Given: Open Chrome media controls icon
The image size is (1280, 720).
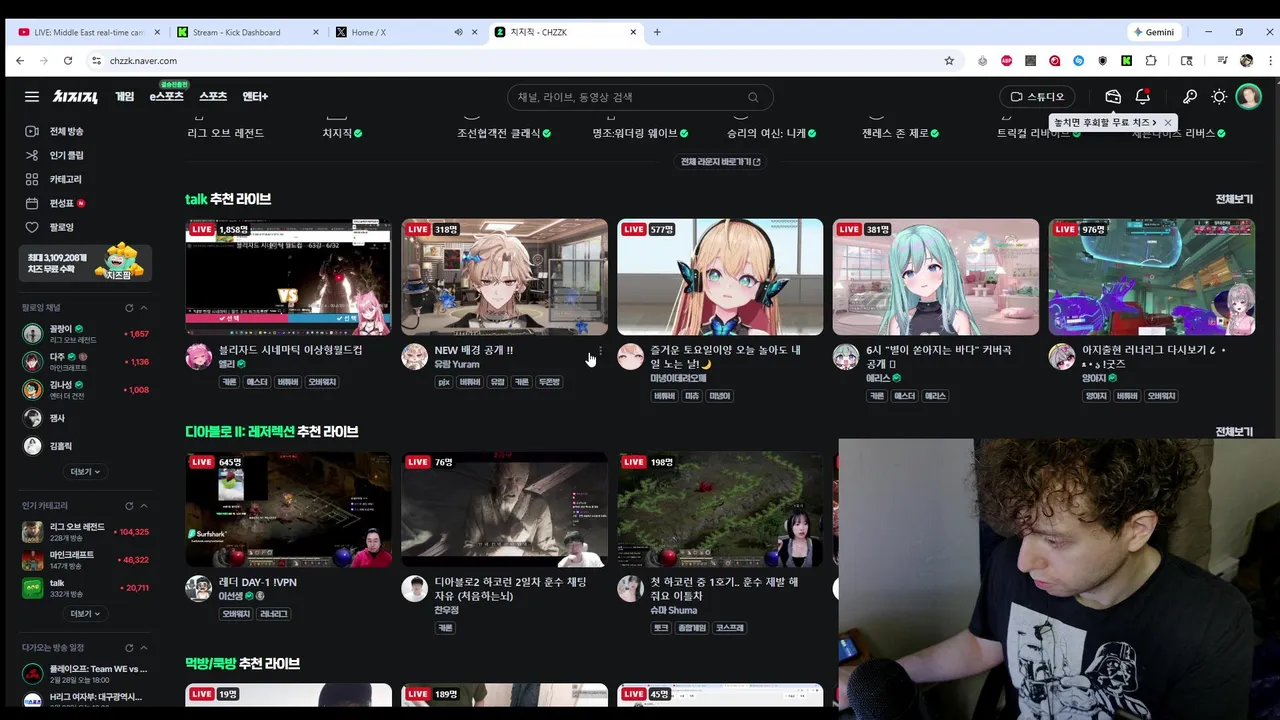Looking at the screenshot, I should (1222, 60).
